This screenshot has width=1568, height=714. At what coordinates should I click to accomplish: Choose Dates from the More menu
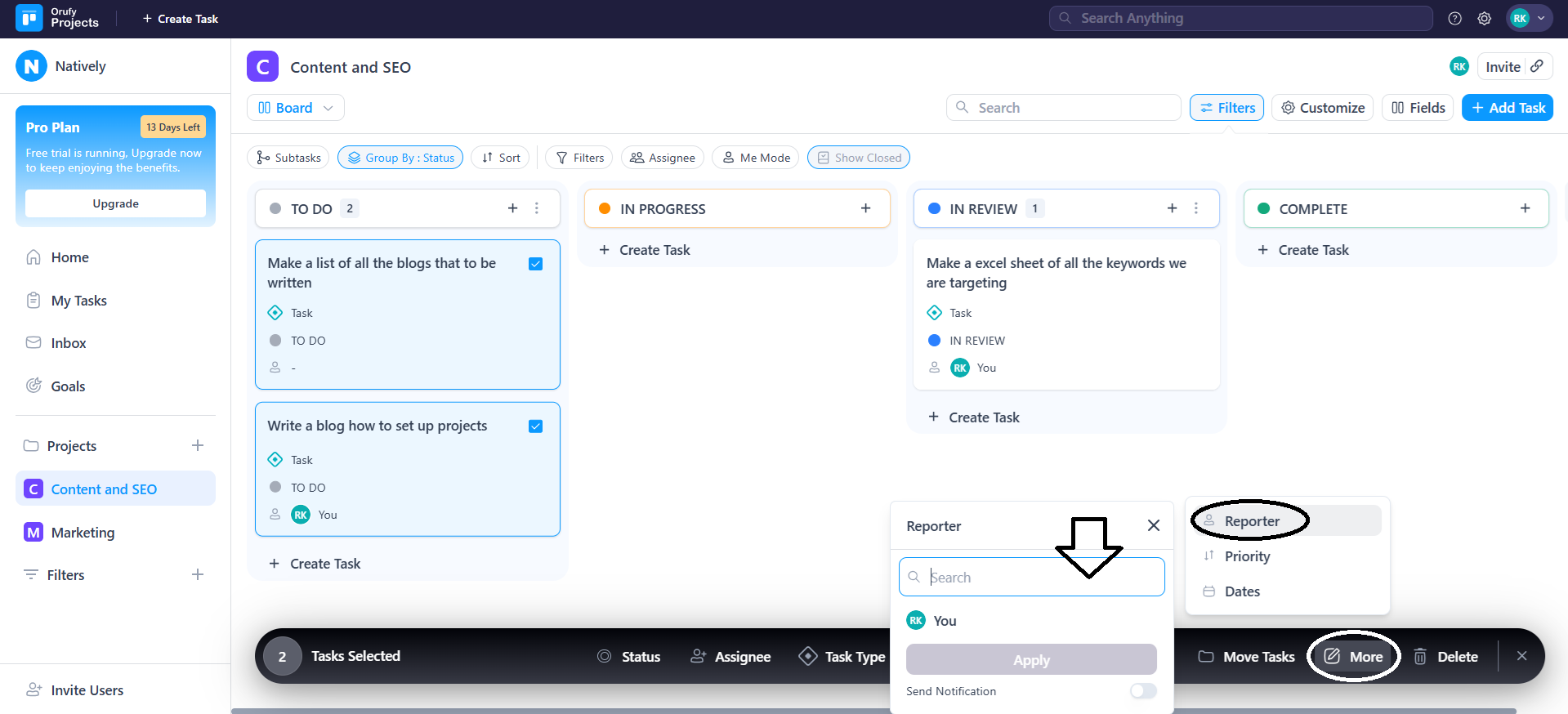click(1242, 591)
